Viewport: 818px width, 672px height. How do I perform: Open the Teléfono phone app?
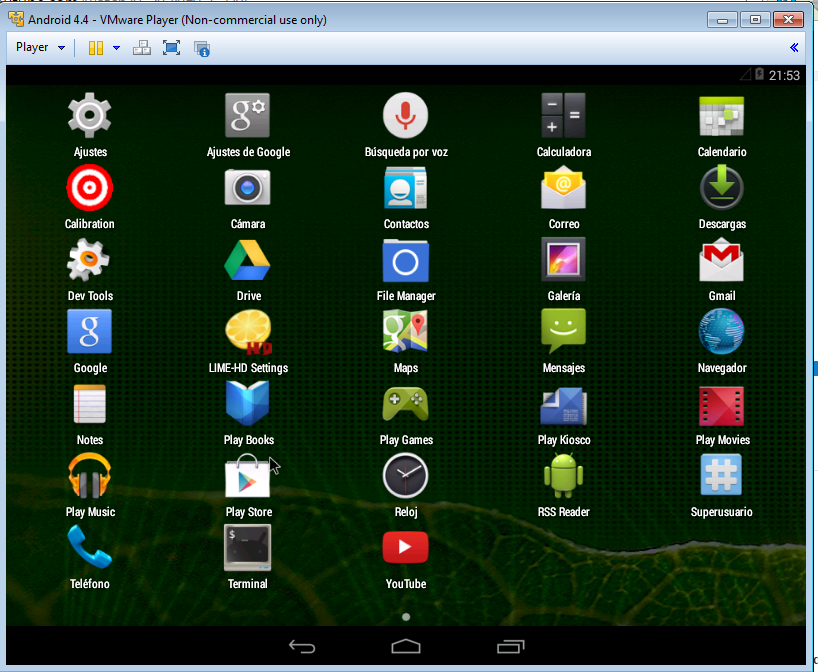pyautogui.click(x=90, y=547)
